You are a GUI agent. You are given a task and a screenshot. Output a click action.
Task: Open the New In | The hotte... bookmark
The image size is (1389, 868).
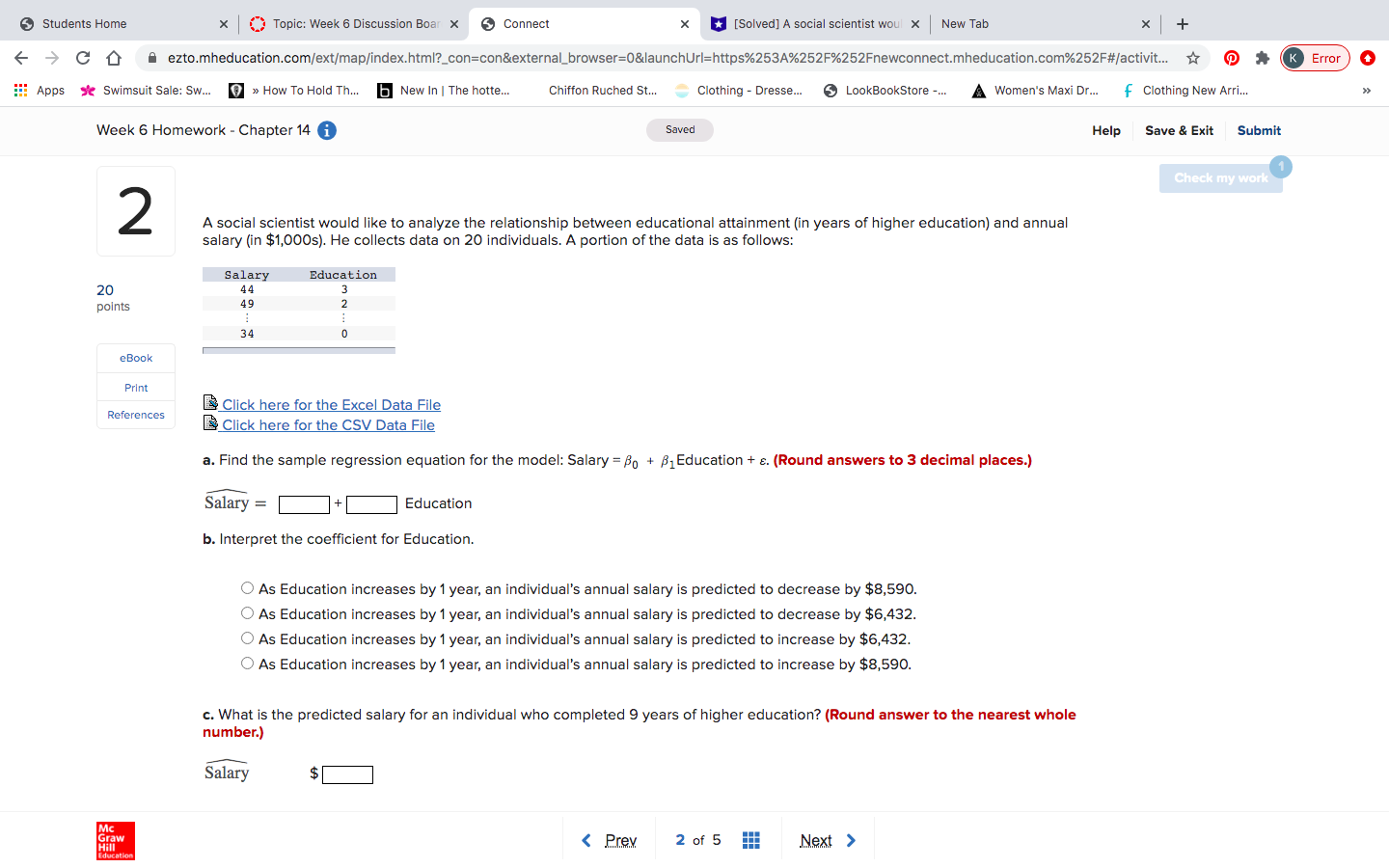[x=444, y=91]
